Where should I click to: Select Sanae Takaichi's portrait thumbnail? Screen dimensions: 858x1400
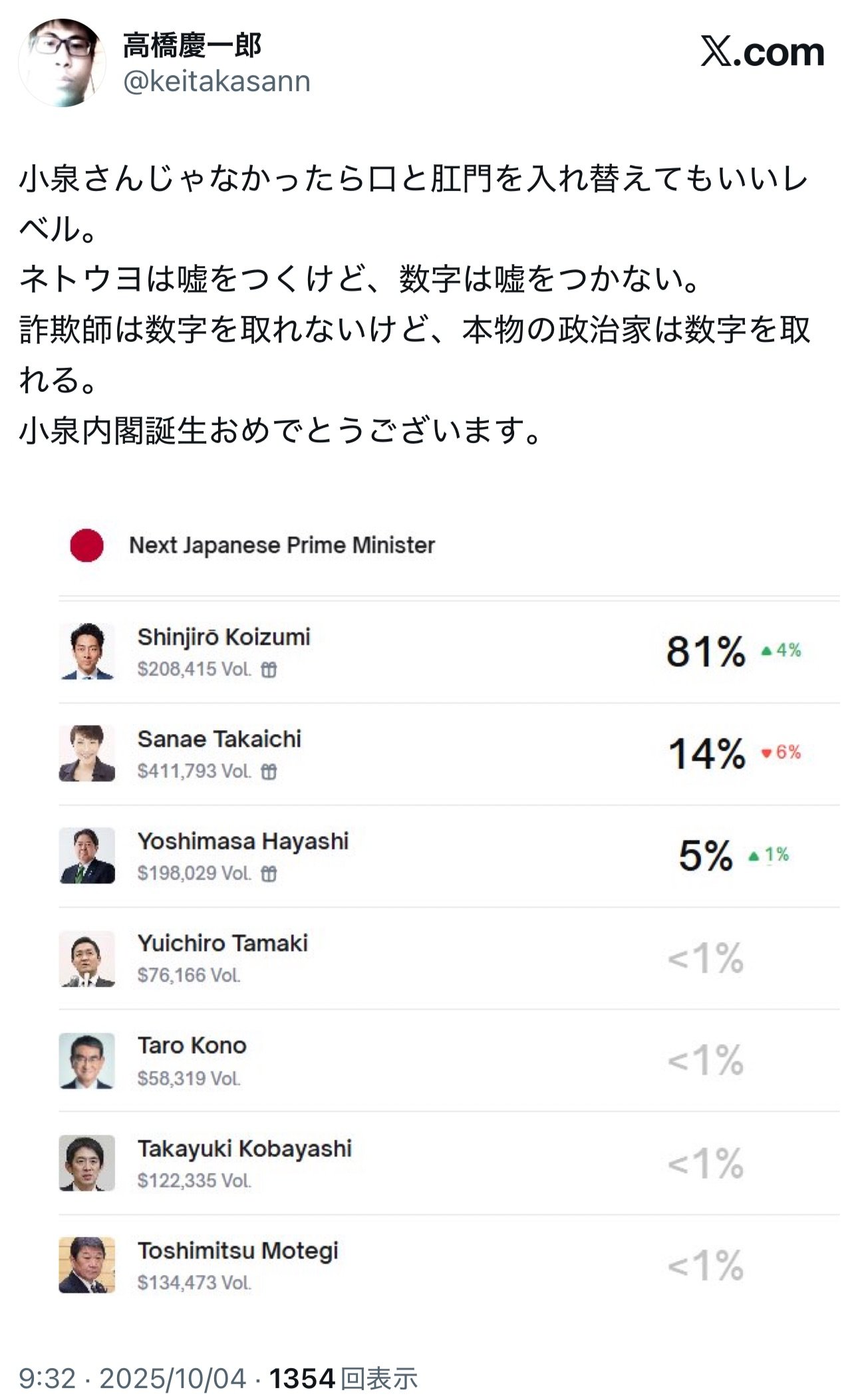point(87,753)
